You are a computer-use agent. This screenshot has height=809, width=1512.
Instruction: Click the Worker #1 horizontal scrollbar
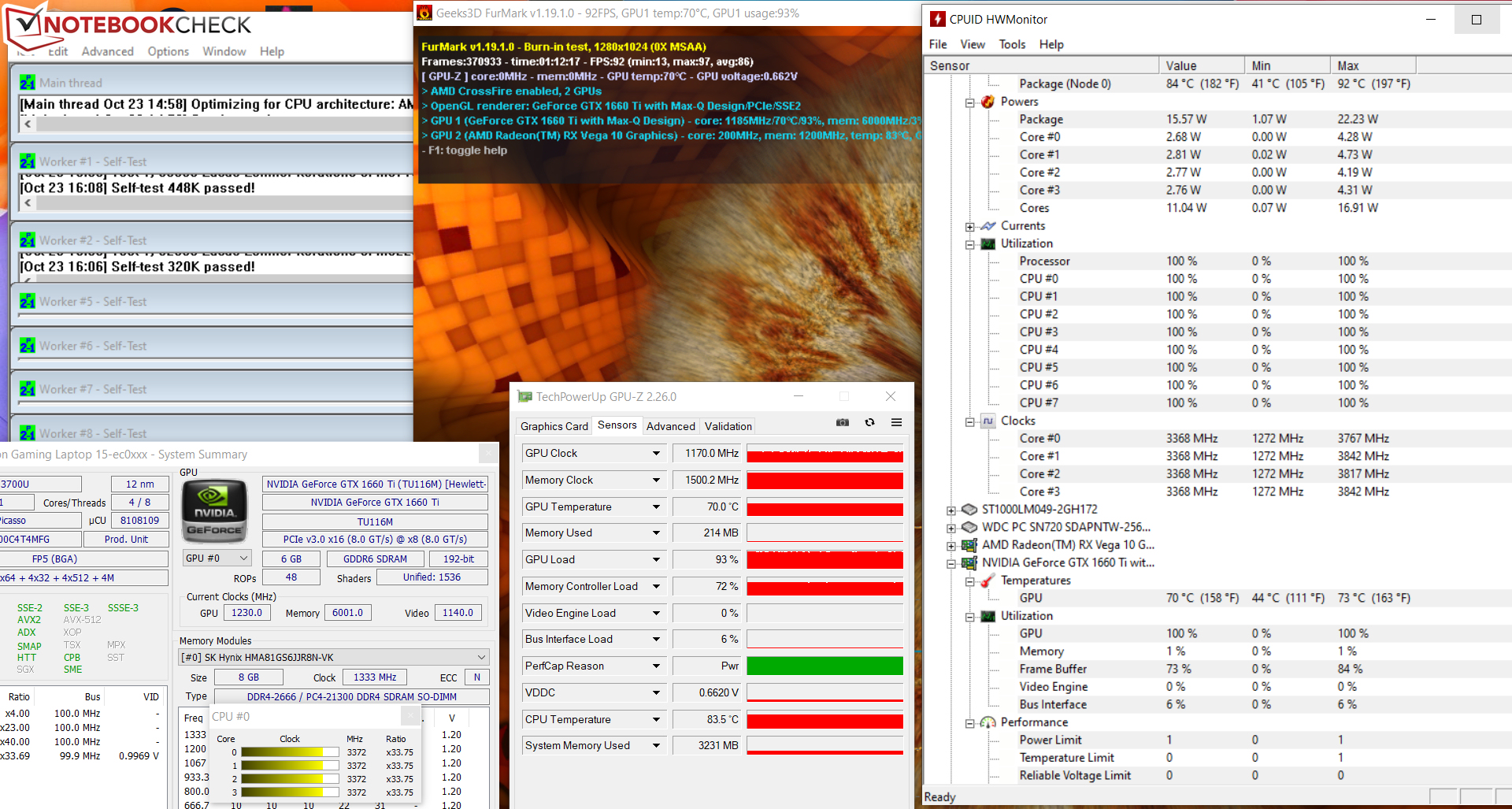pyautogui.click(x=217, y=202)
